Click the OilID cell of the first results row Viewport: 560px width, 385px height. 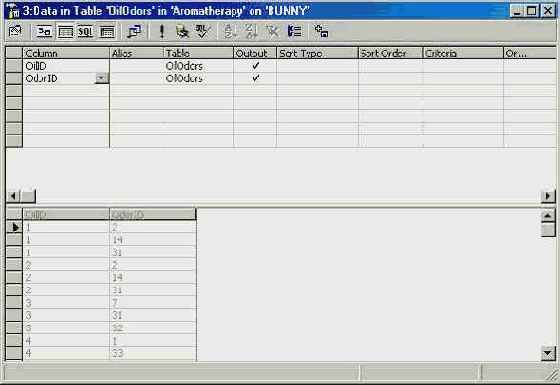point(66,227)
